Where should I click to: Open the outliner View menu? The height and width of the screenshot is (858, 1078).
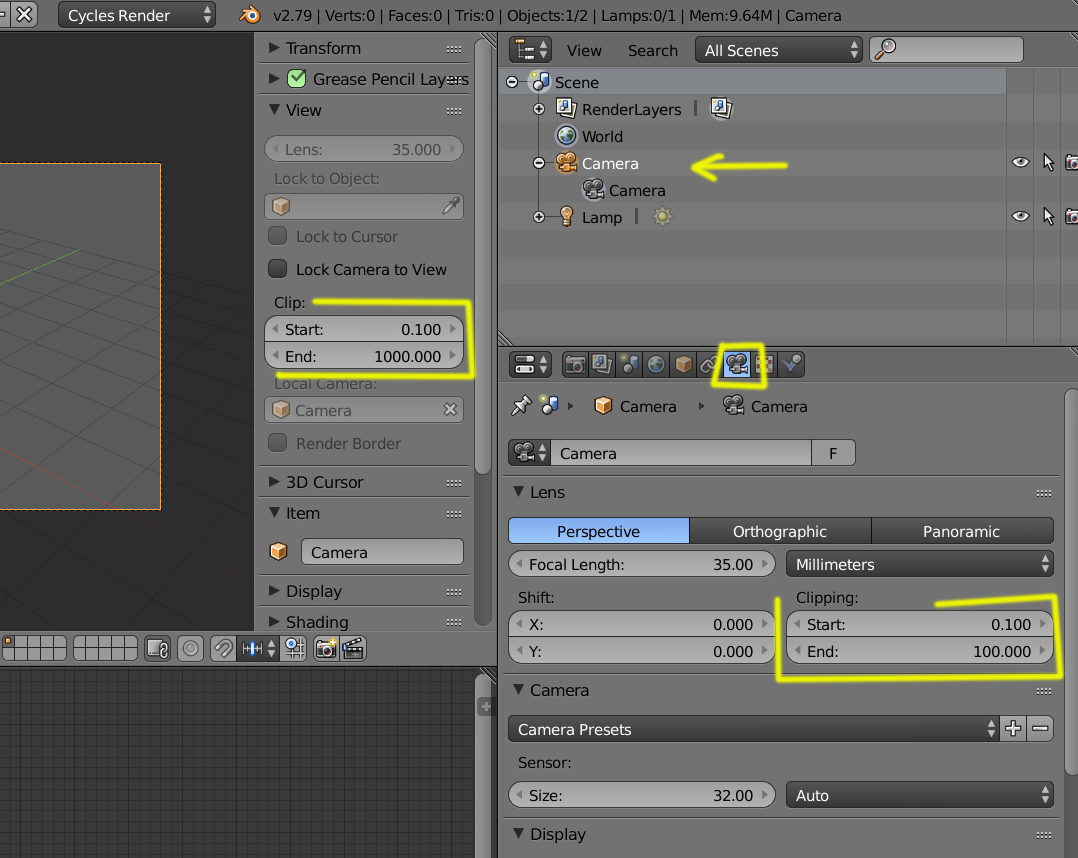click(x=584, y=50)
